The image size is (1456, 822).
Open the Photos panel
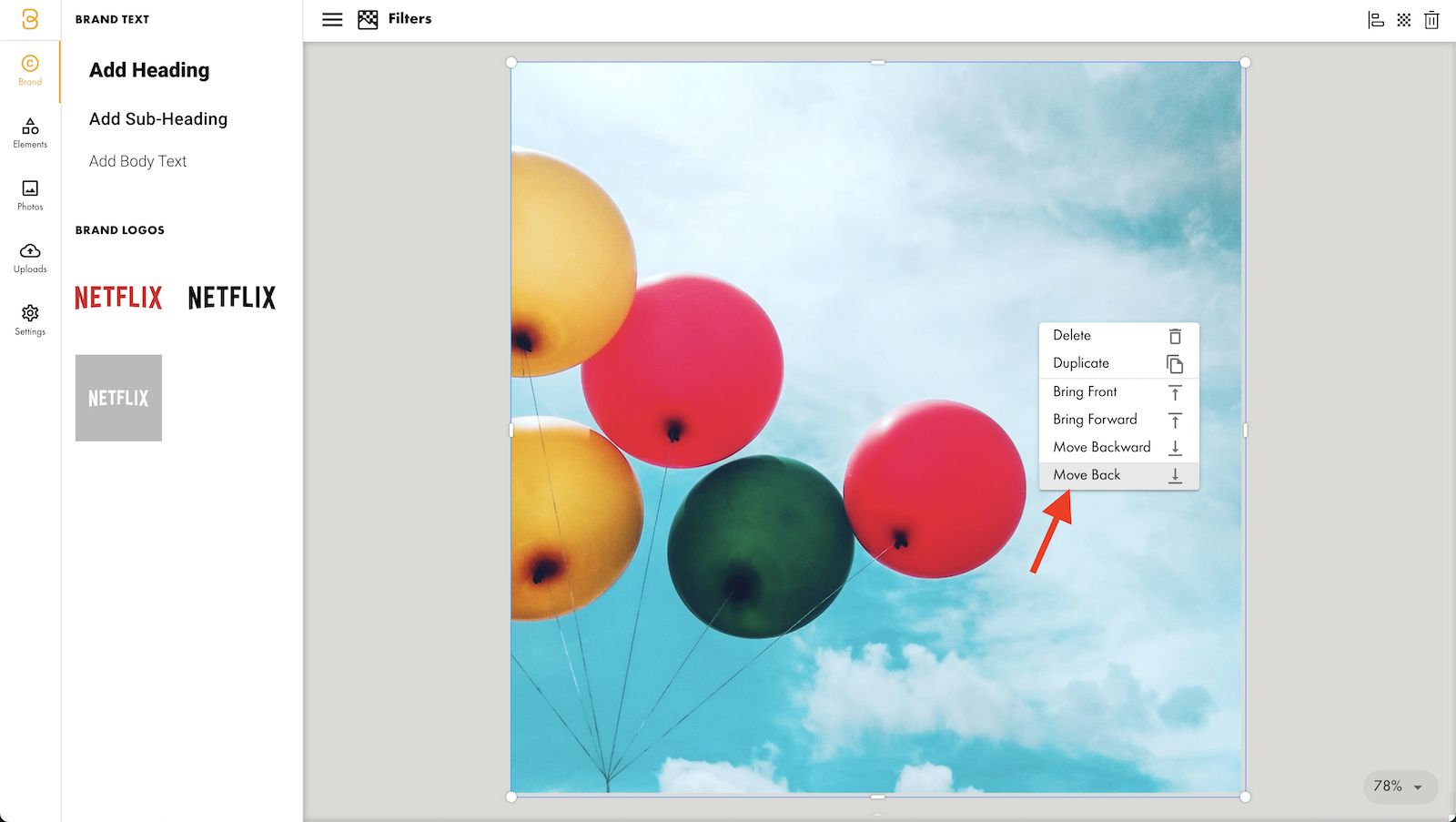pos(30,195)
